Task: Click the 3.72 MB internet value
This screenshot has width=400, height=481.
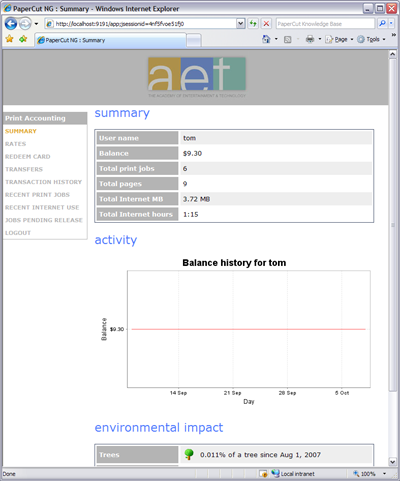Action: click(x=196, y=199)
